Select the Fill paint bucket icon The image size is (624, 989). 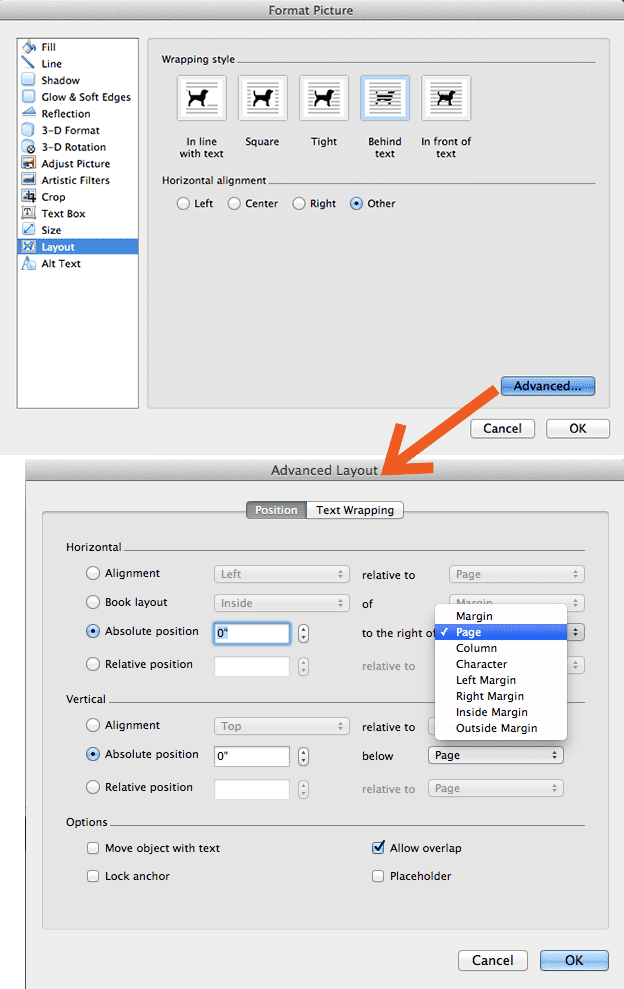click(28, 47)
